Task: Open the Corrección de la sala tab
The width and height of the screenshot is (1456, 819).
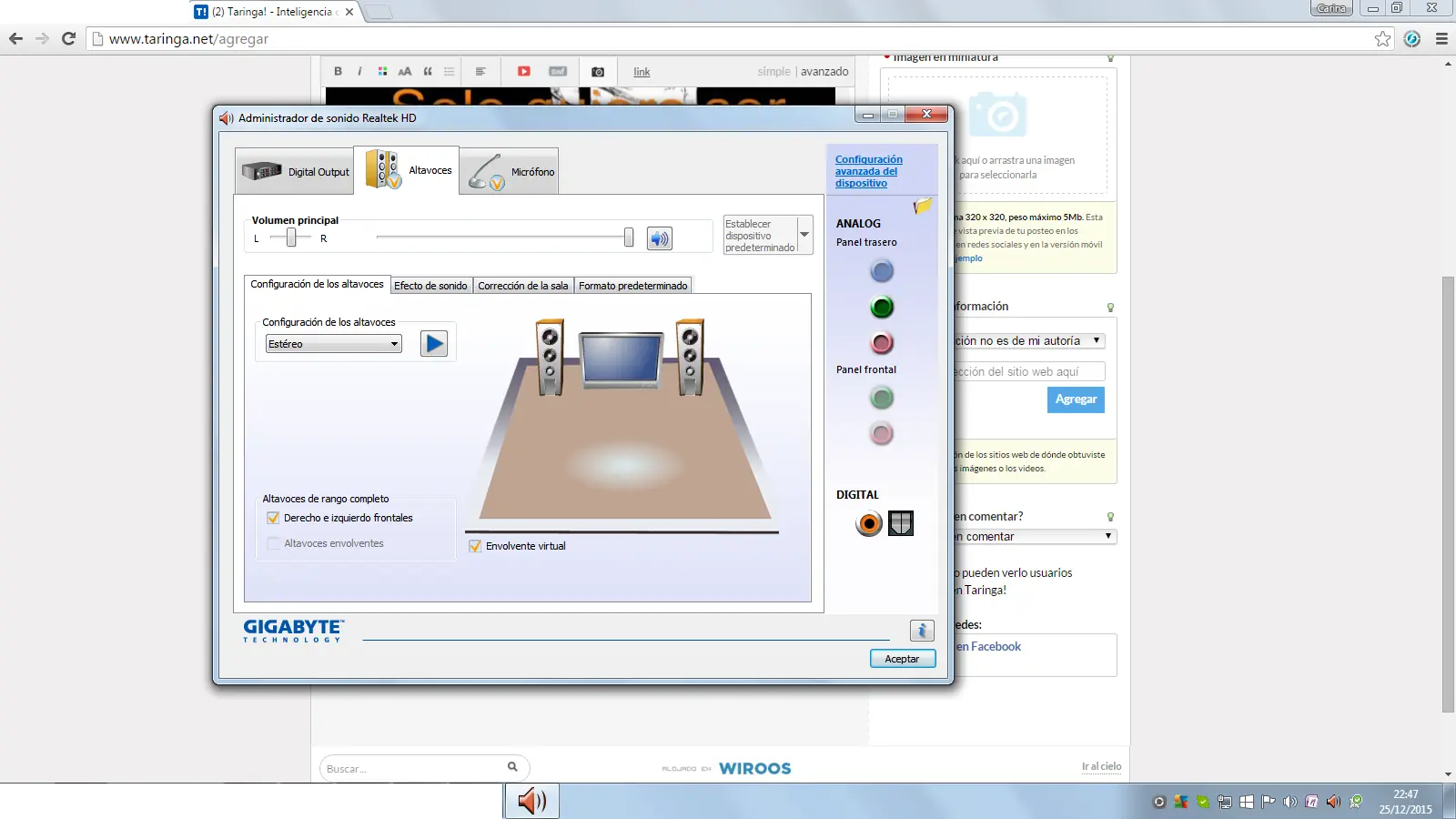Action: 523,286
